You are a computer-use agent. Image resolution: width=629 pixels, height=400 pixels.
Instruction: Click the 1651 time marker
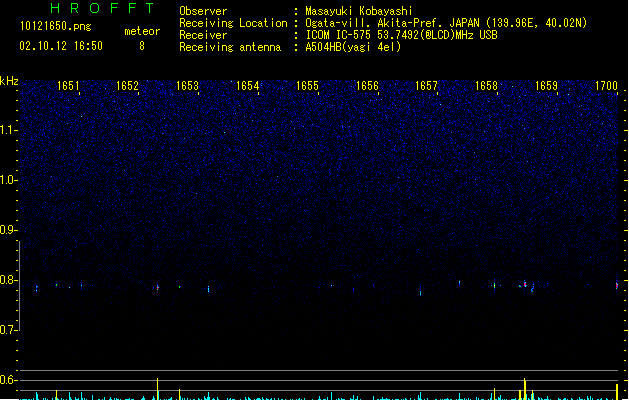click(68, 86)
